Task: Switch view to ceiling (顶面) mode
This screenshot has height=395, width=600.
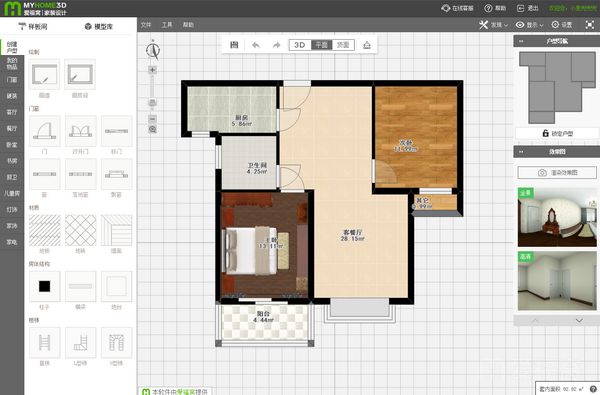Action: (x=343, y=45)
